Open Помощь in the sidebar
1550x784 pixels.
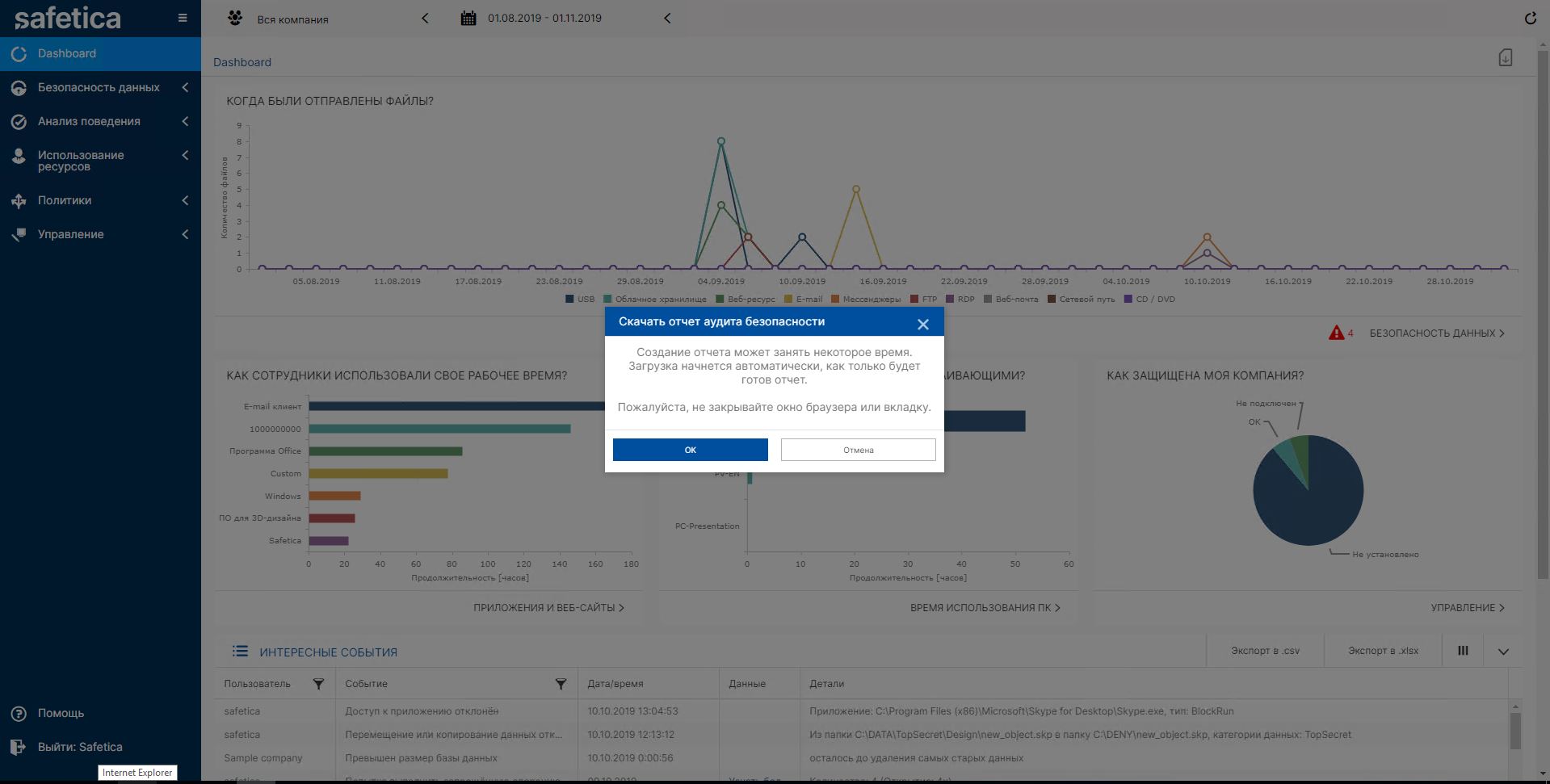pyautogui.click(x=61, y=713)
